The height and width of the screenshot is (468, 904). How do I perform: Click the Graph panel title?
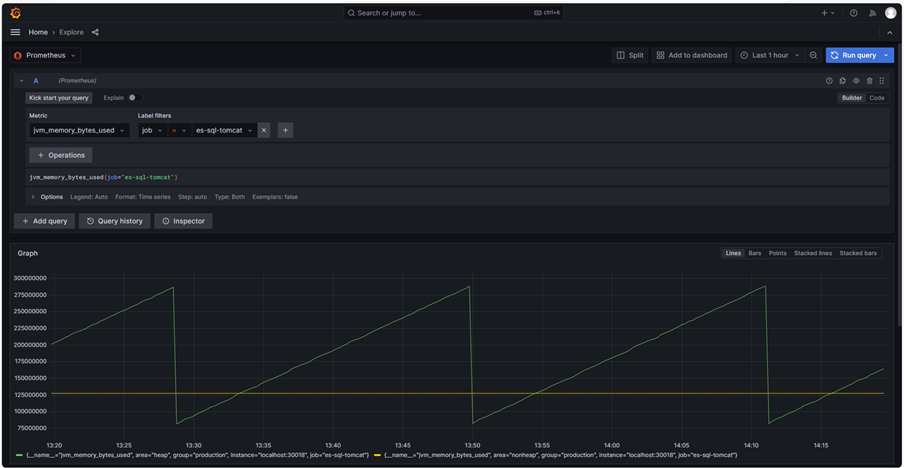click(28, 253)
